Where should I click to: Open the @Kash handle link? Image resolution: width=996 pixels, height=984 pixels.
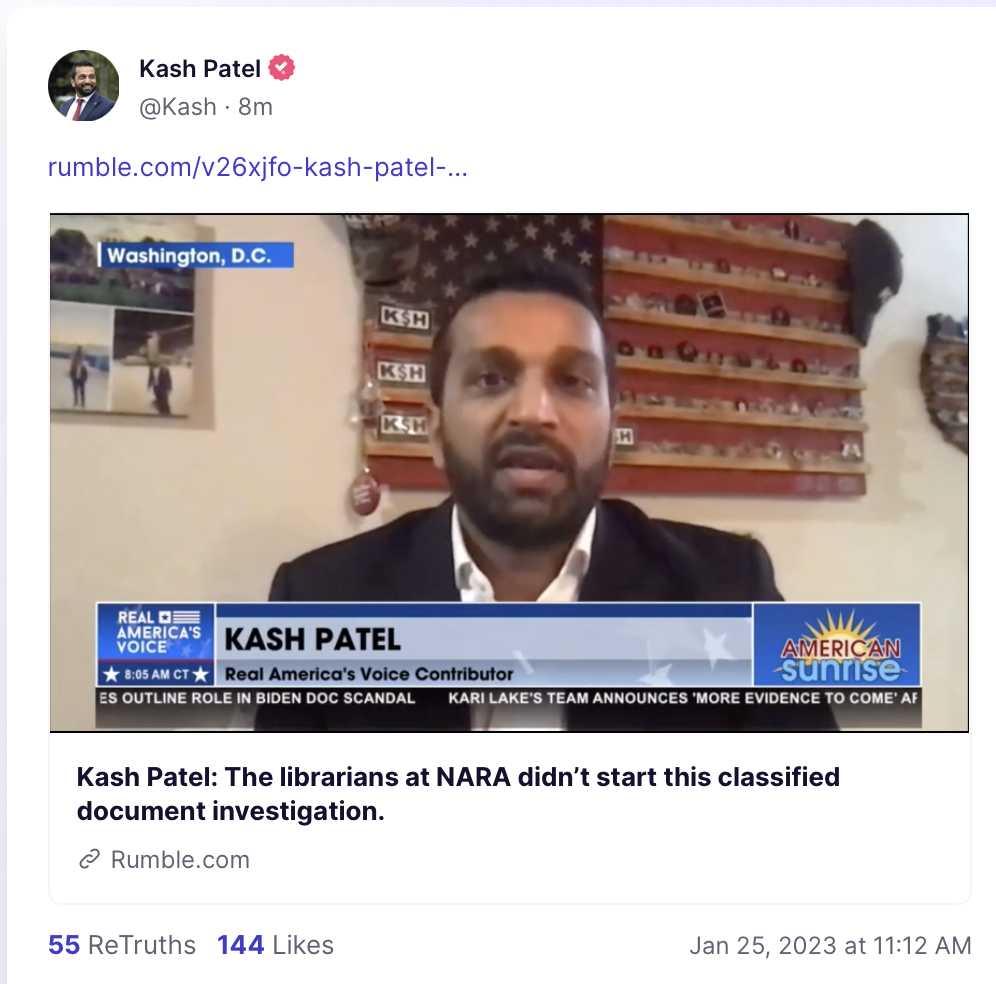[x=178, y=107]
